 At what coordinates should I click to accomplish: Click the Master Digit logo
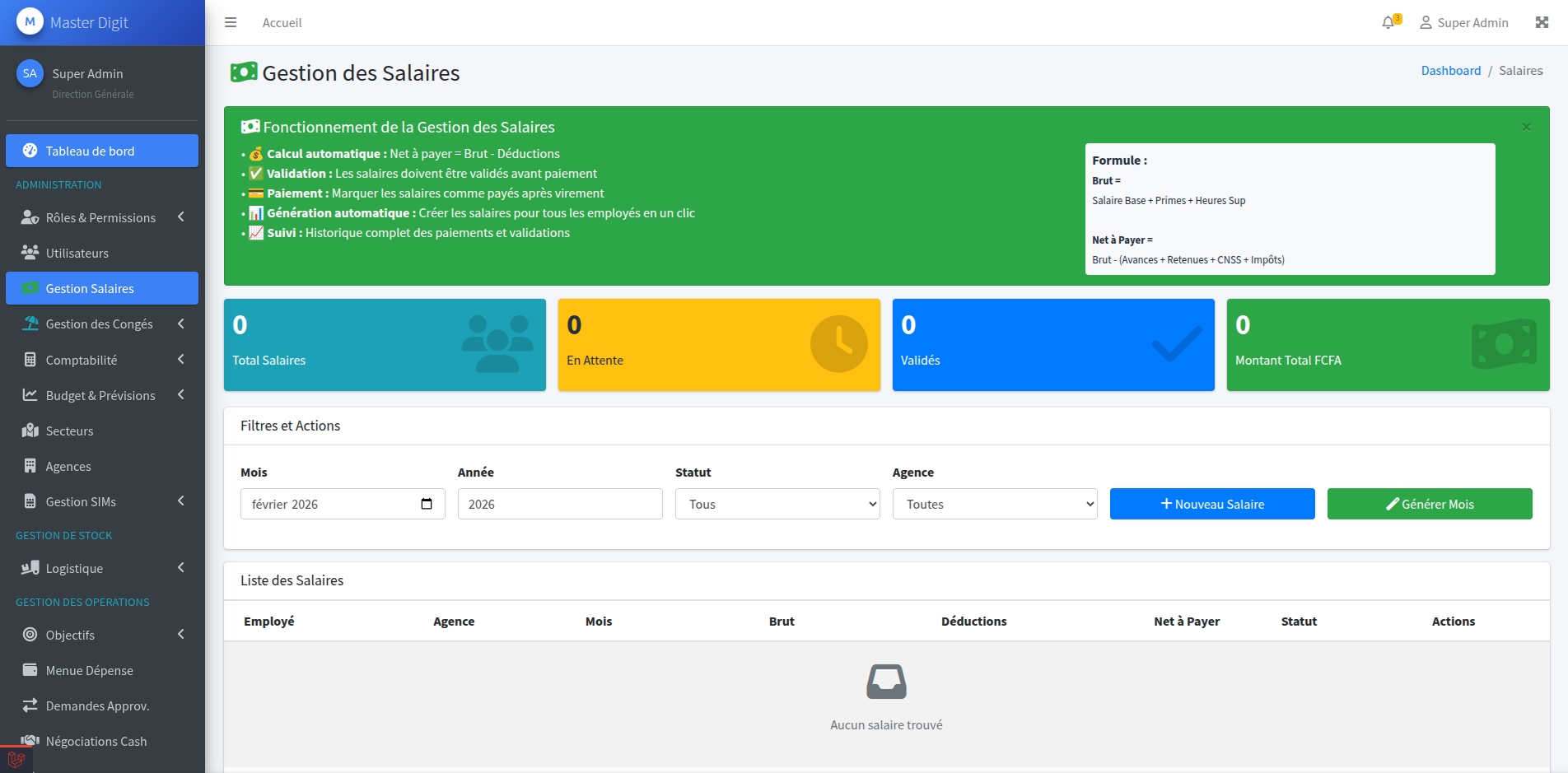(x=30, y=22)
